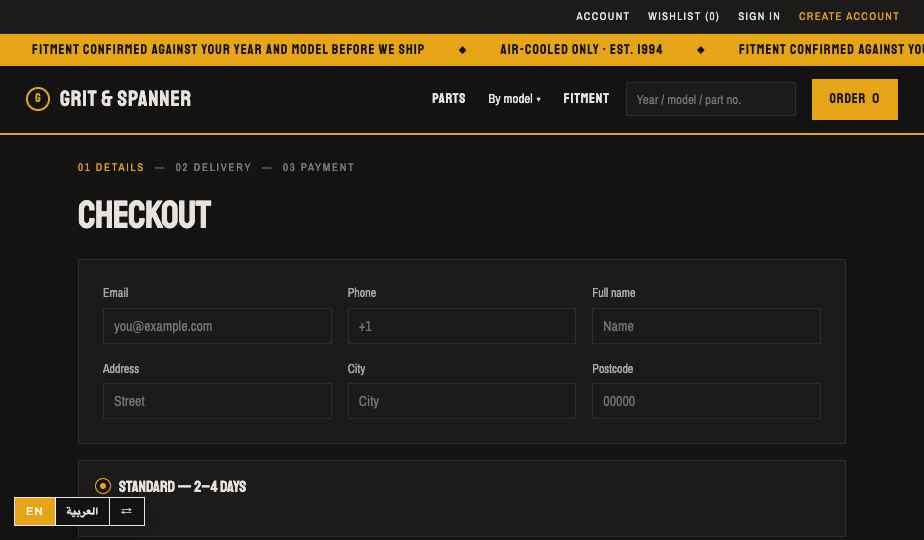Select the Standard 2–4 days radio button

pyautogui.click(x=103, y=486)
